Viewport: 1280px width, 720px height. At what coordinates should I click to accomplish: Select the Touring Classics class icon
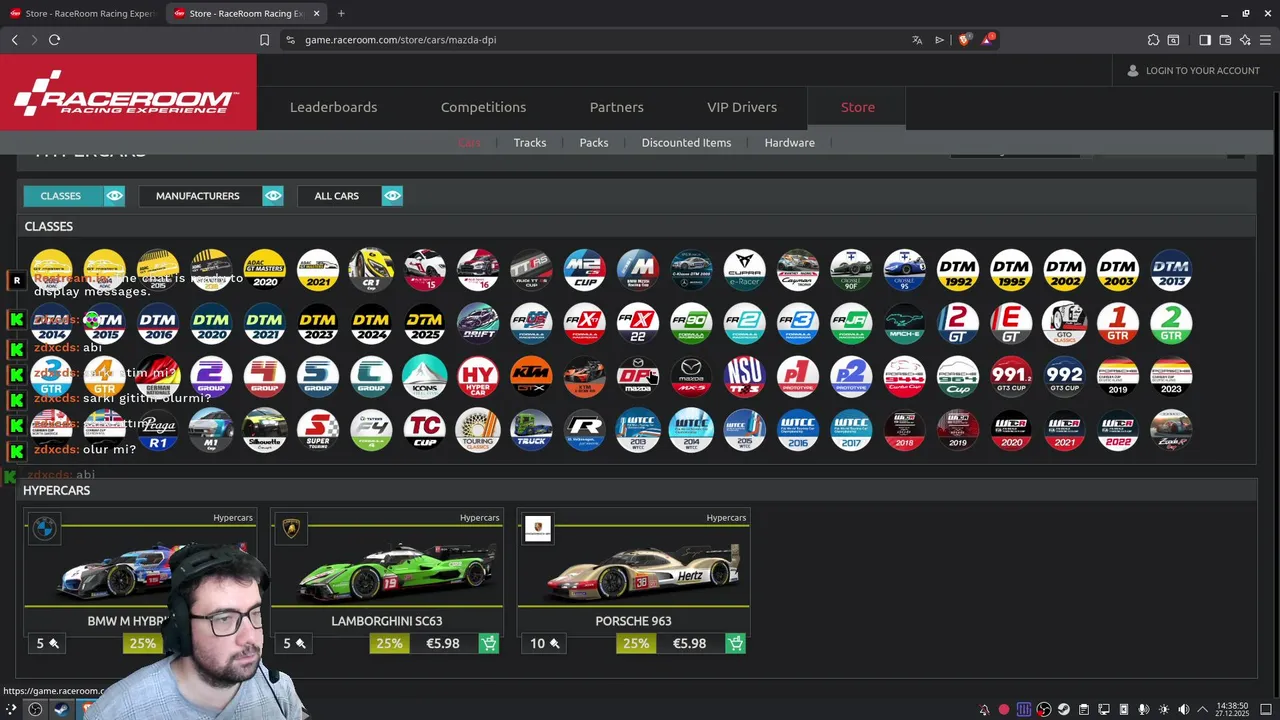[x=478, y=429]
